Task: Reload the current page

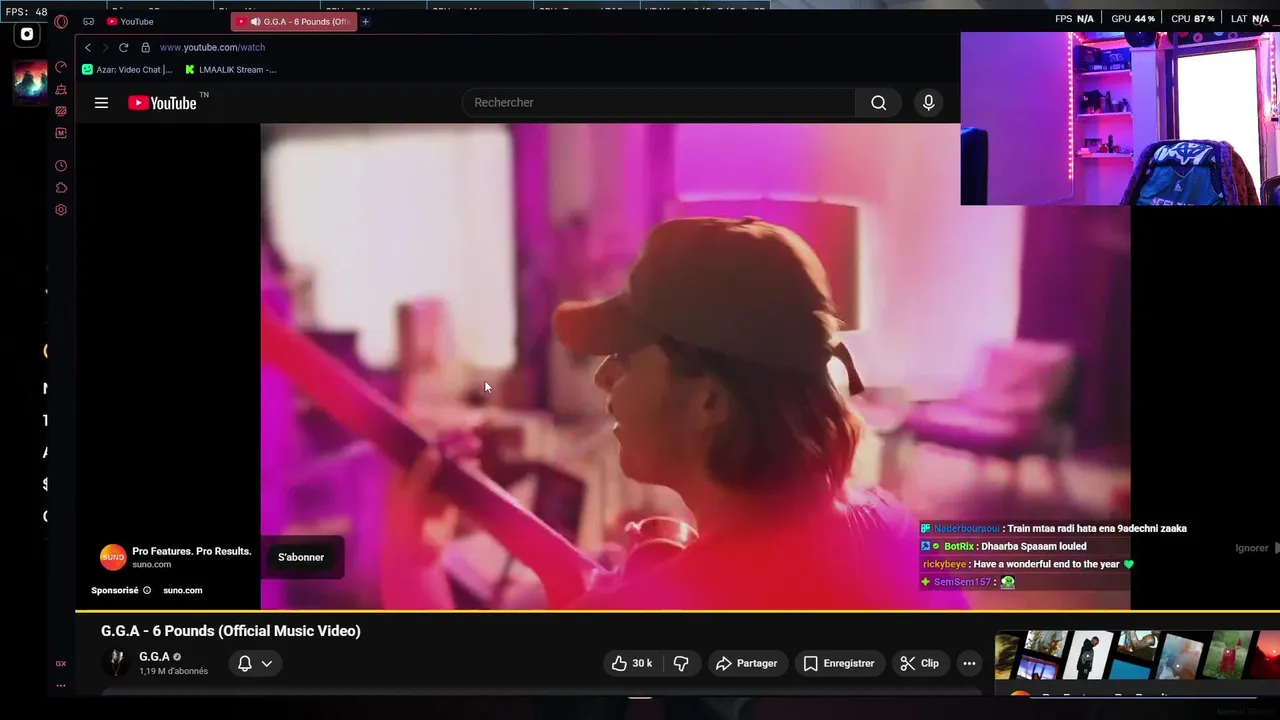Action: (123, 47)
